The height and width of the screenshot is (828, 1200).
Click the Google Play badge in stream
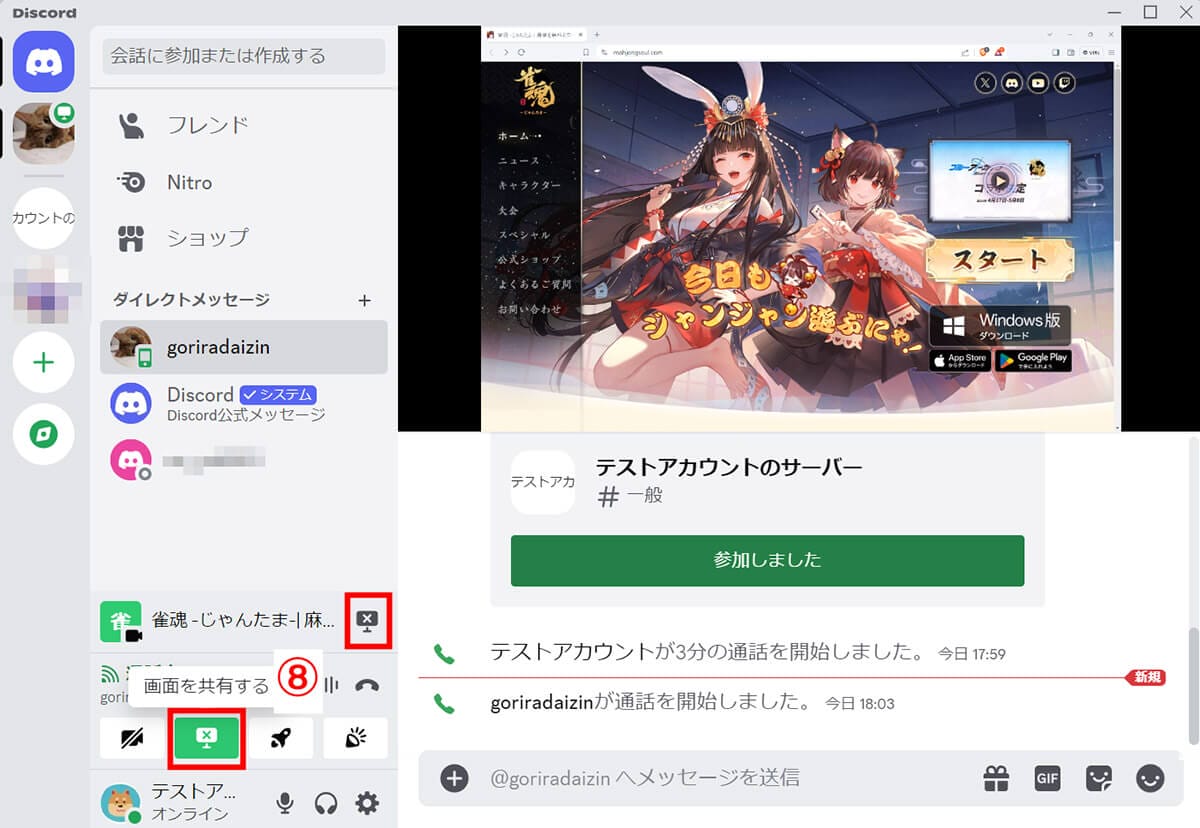click(x=1033, y=360)
